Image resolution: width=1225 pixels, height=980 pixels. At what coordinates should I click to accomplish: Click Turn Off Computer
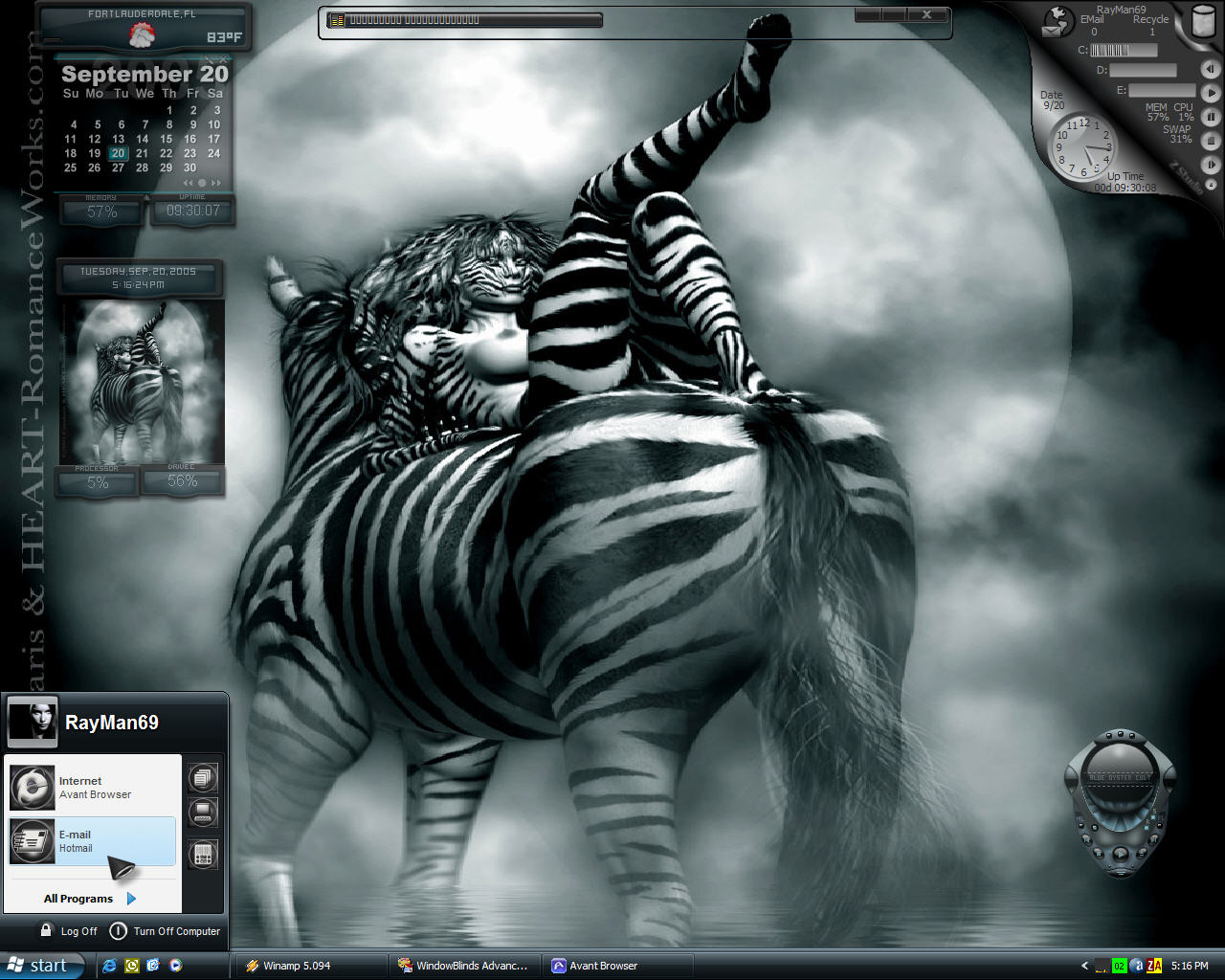[x=165, y=930]
